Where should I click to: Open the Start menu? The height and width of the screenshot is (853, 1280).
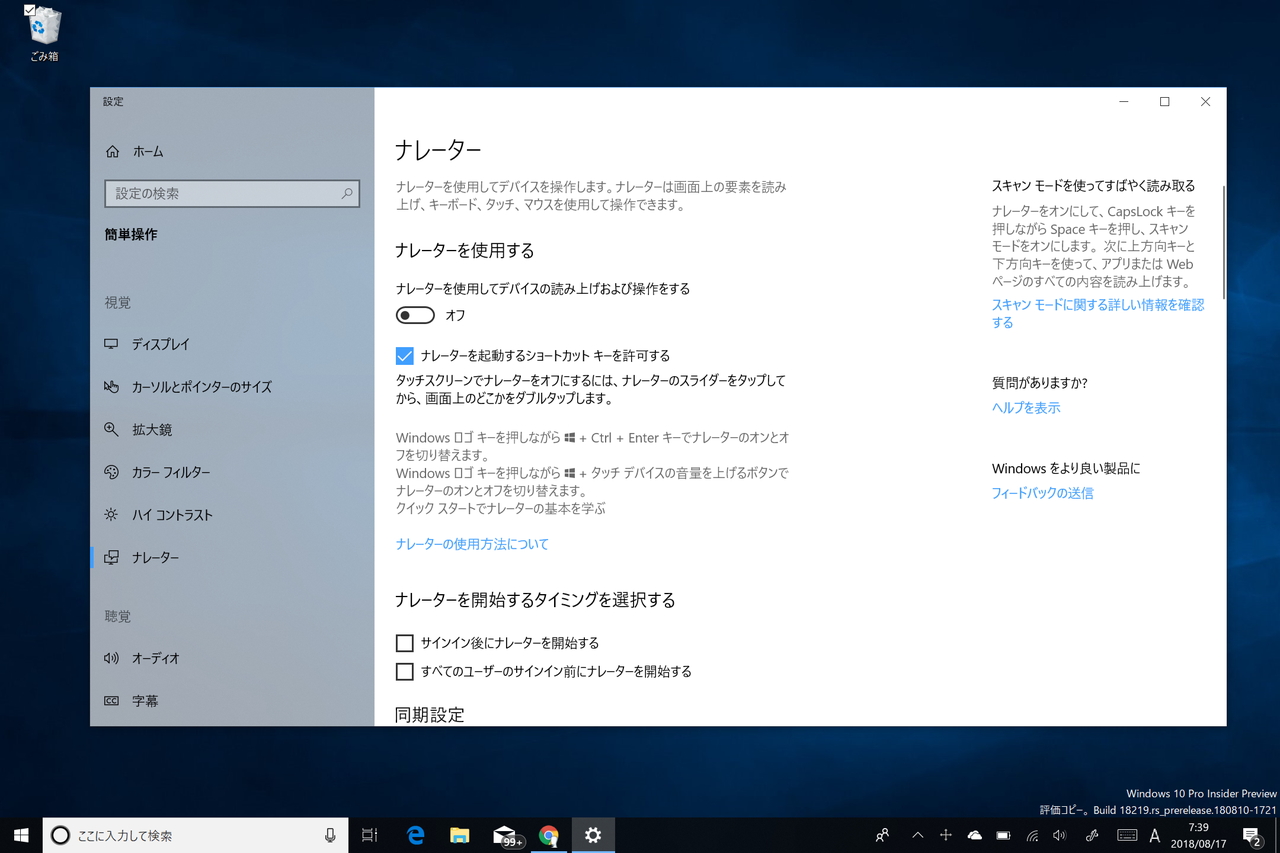pos(20,835)
